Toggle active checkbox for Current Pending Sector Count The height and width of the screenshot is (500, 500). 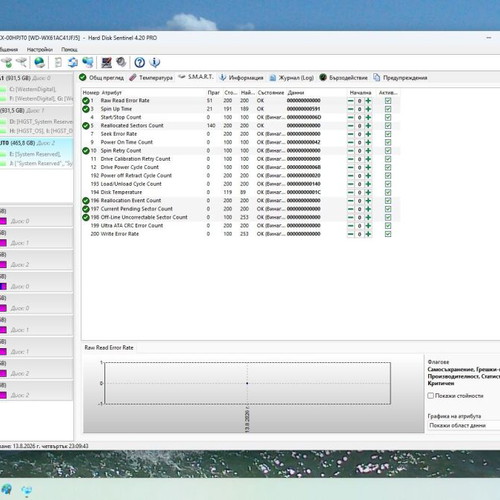(x=388, y=209)
